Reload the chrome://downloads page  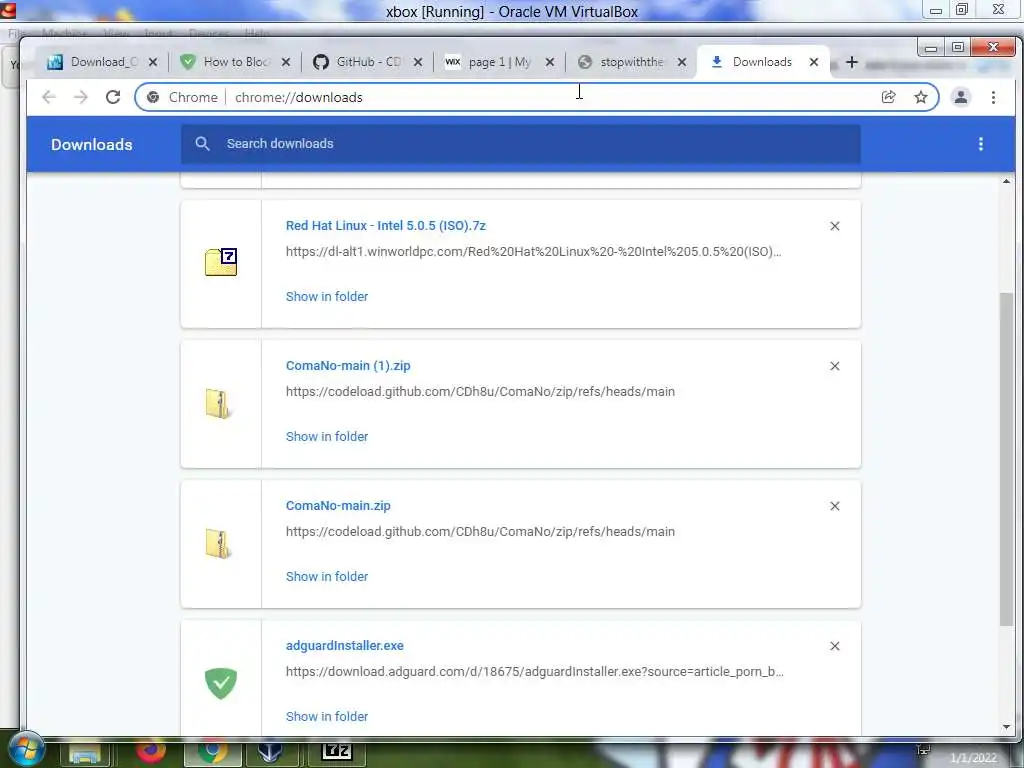click(x=113, y=97)
